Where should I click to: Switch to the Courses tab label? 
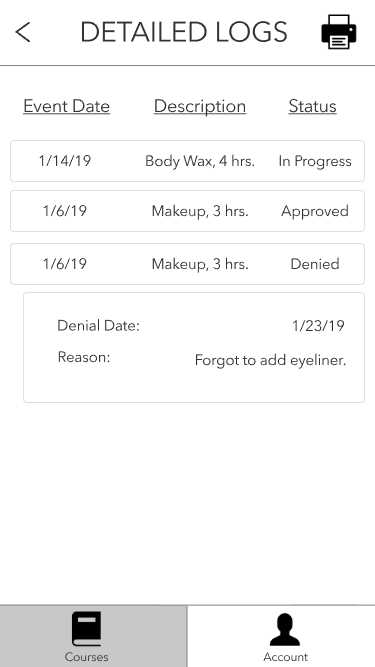click(x=86, y=657)
